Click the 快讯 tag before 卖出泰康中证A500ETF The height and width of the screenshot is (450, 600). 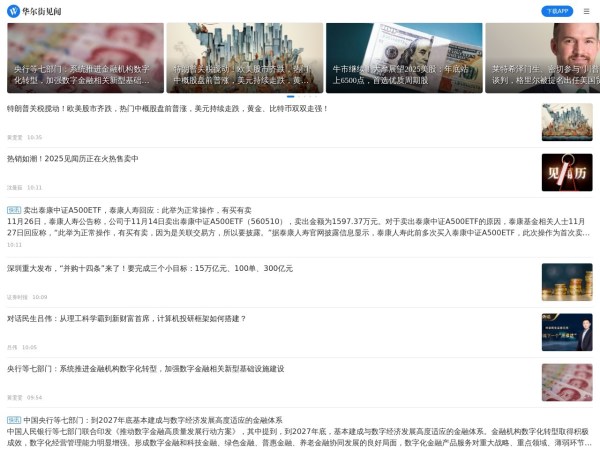coord(14,210)
